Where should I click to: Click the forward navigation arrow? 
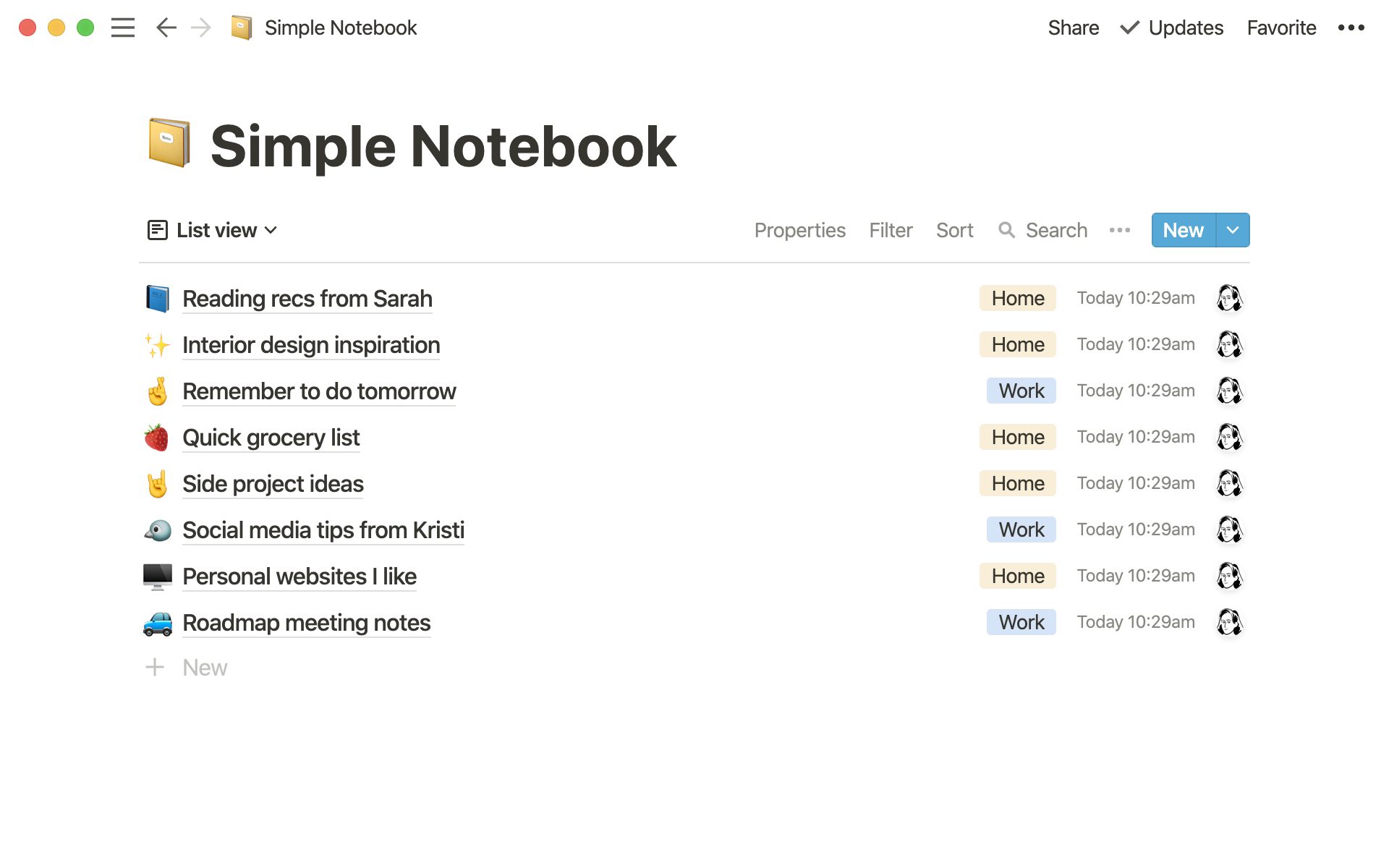point(201,27)
